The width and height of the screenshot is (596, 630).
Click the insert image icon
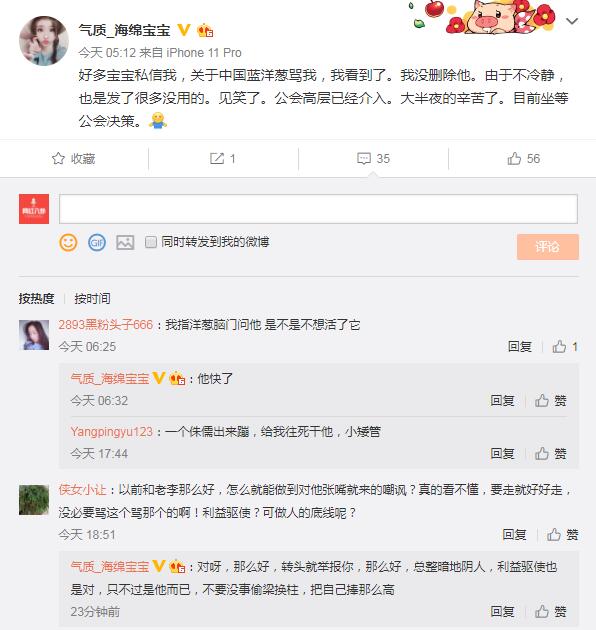tap(125, 242)
